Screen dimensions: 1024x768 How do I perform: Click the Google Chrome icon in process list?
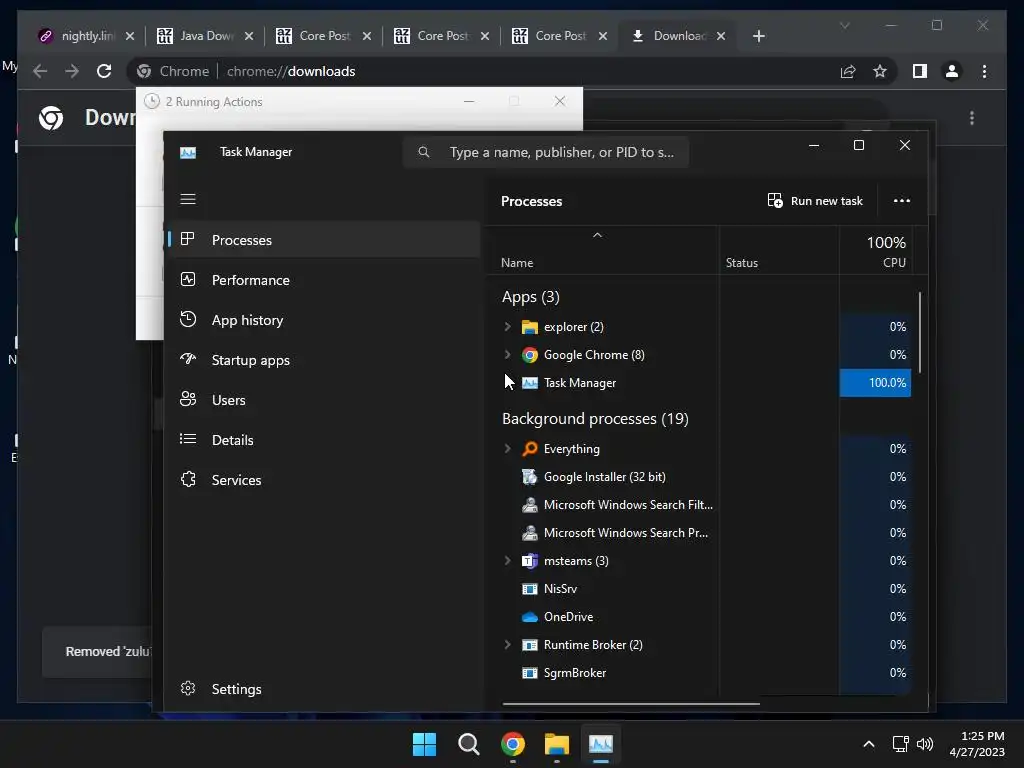[x=530, y=355]
